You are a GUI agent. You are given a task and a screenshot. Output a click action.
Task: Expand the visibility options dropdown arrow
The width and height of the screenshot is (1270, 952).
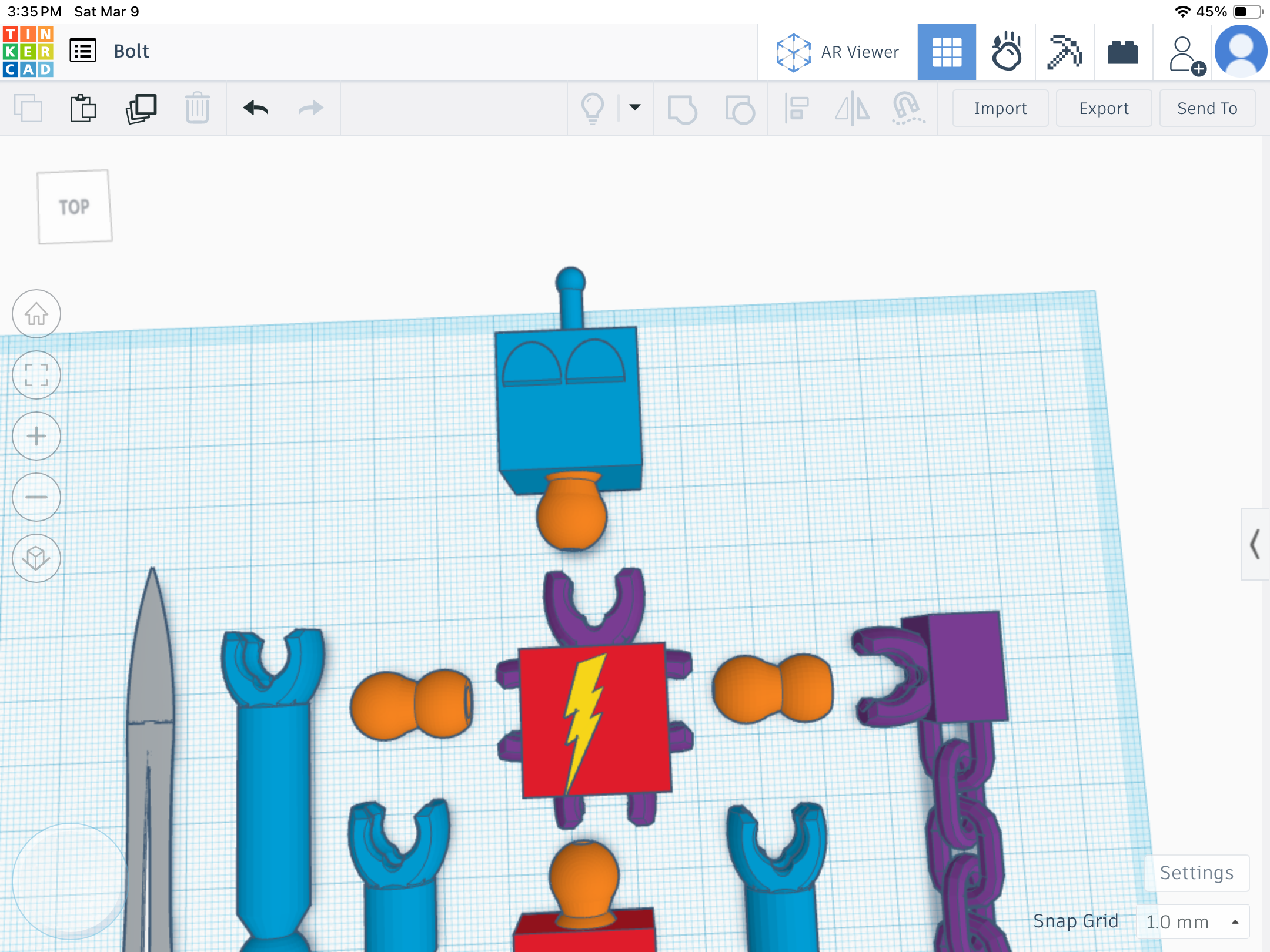click(x=635, y=108)
